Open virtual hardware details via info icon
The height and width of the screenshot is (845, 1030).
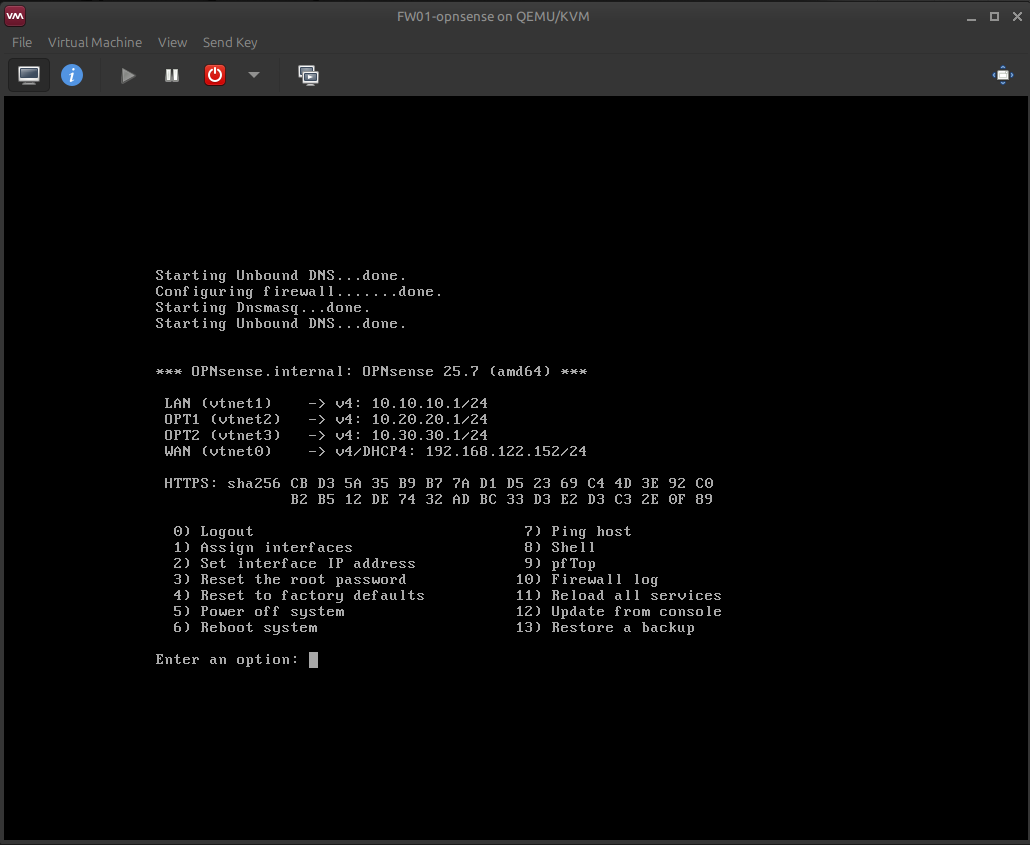pyautogui.click(x=71, y=74)
